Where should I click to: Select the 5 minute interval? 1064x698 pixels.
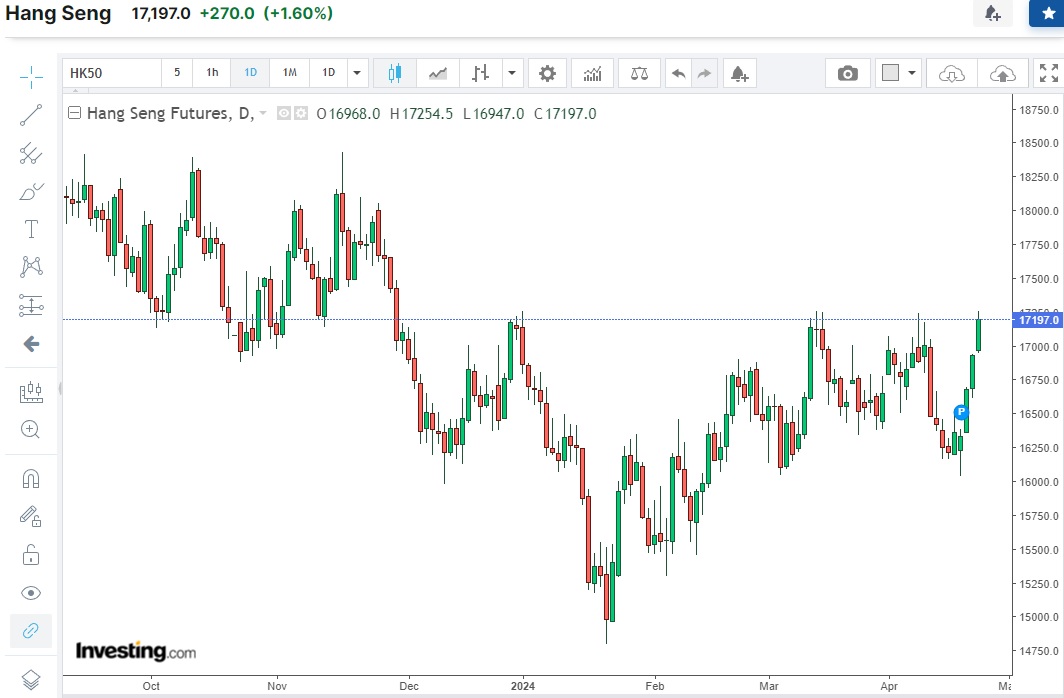[177, 73]
